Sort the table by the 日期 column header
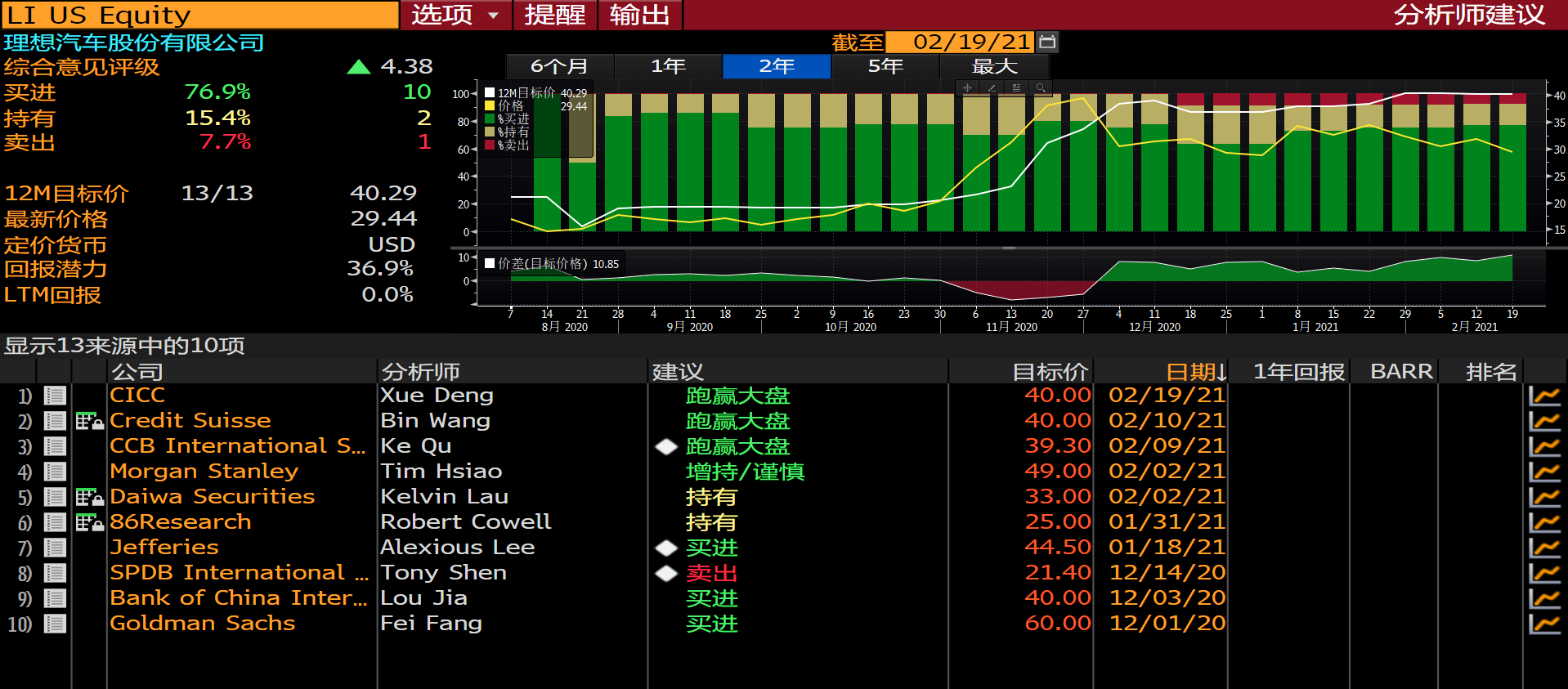The width and height of the screenshot is (1568, 689). tap(1197, 372)
